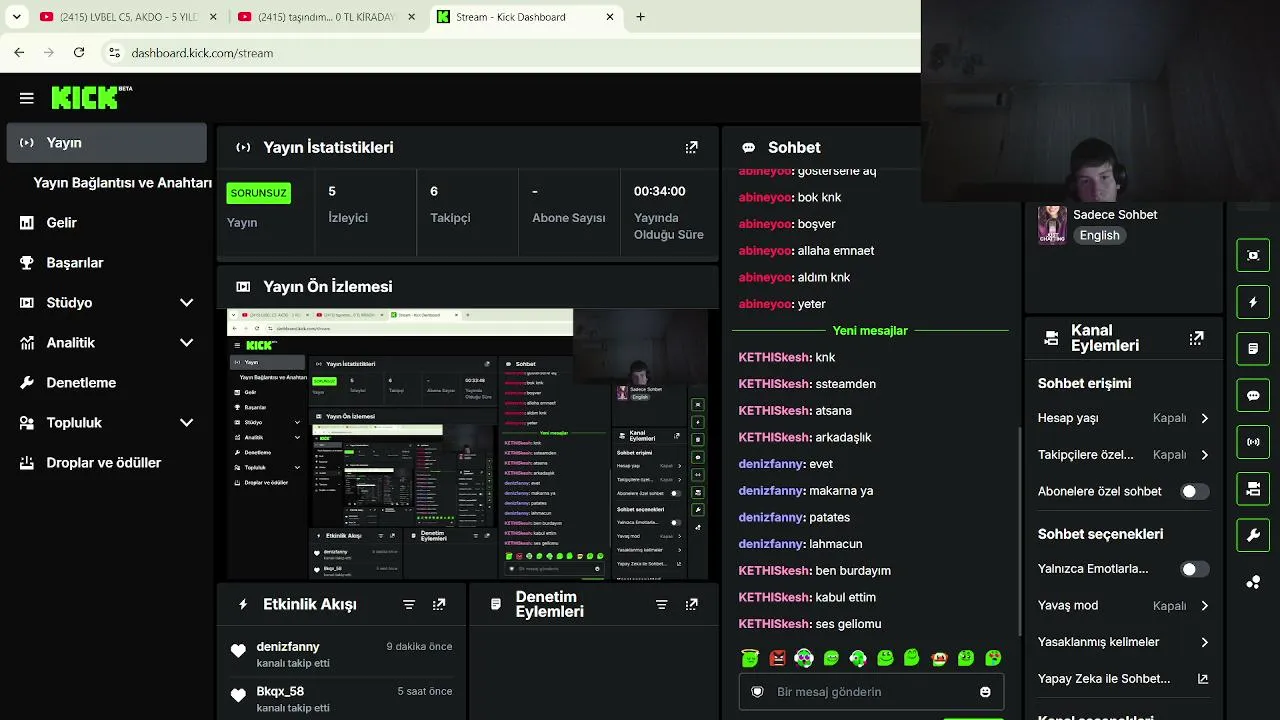Insert the angel halo green emote
The width and height of the screenshot is (1280, 720).
click(750, 658)
